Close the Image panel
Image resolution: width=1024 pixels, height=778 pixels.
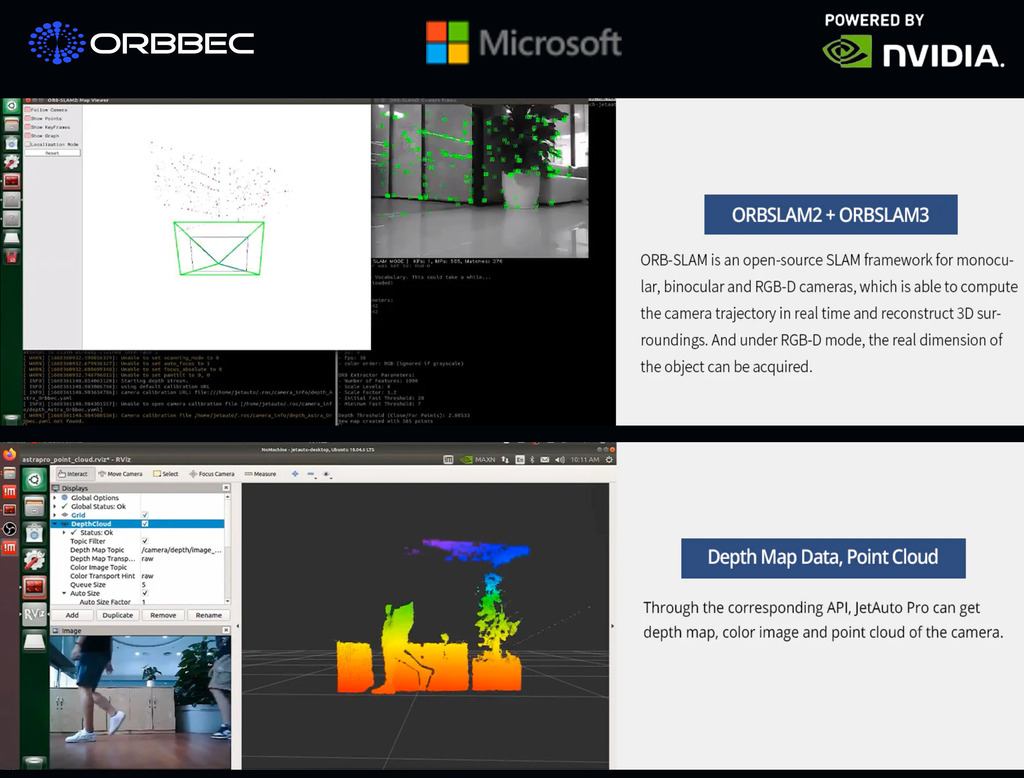tap(226, 630)
